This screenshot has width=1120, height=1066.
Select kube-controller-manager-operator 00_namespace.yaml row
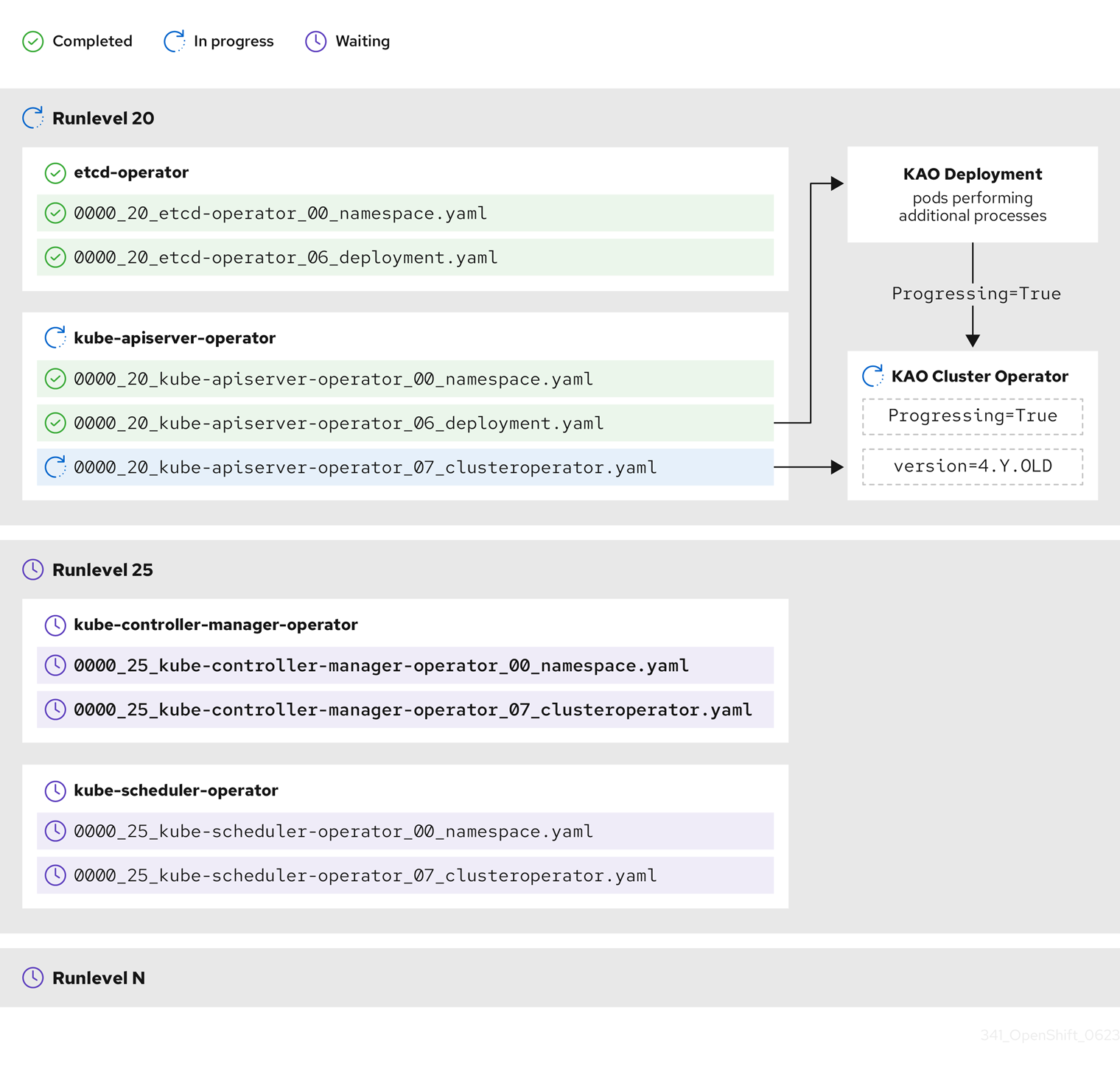tap(405, 665)
